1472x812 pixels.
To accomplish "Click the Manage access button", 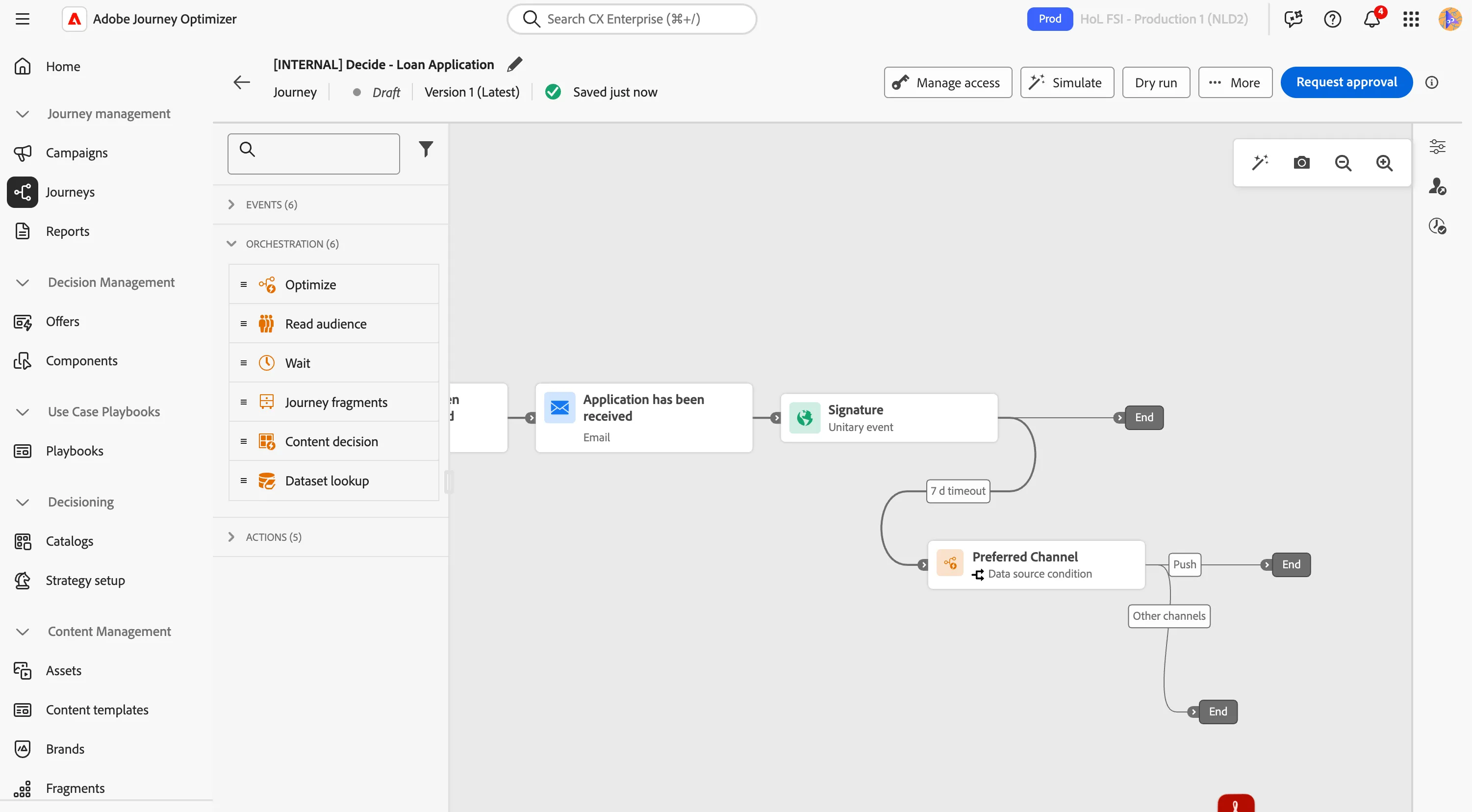I will [947, 82].
